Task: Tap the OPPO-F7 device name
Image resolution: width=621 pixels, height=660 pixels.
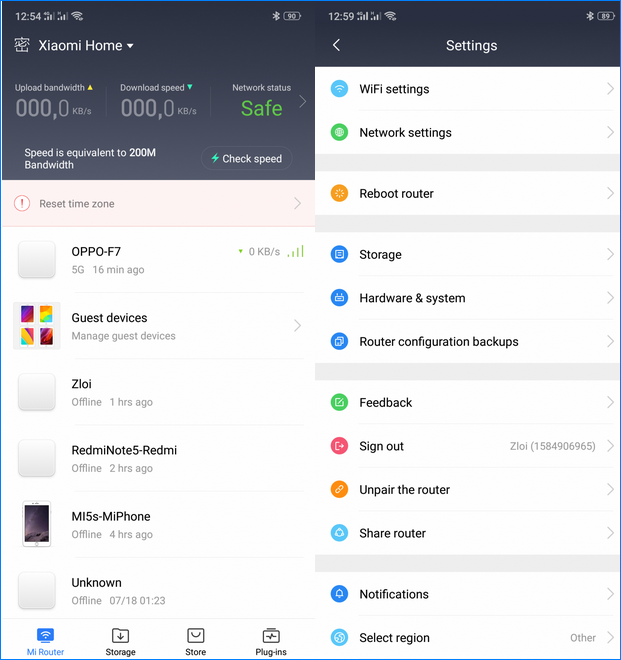Action: click(x=96, y=252)
